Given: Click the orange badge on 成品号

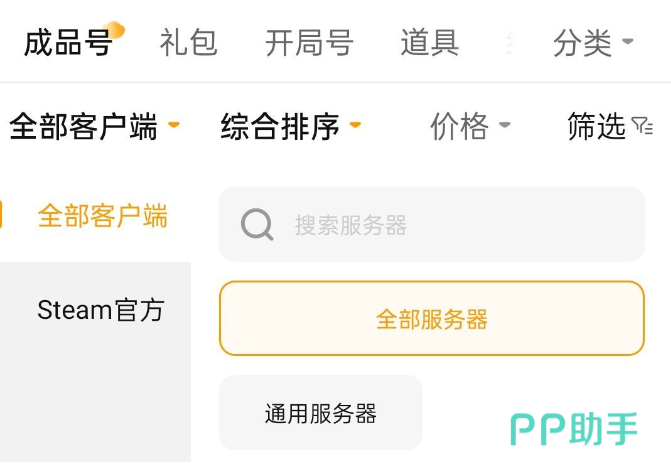Looking at the screenshot, I should pos(115,31).
